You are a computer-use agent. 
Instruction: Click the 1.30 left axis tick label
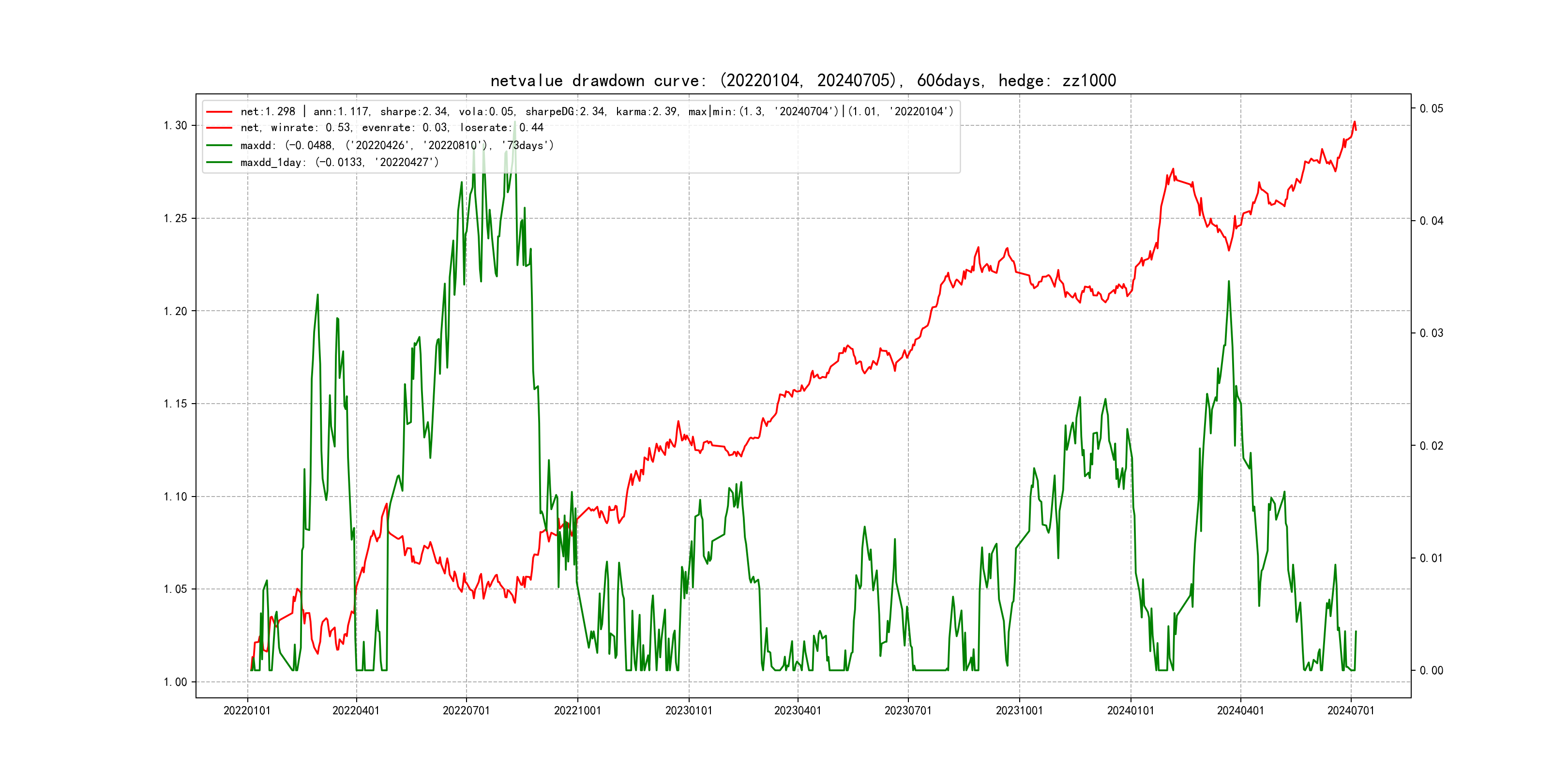[175, 126]
